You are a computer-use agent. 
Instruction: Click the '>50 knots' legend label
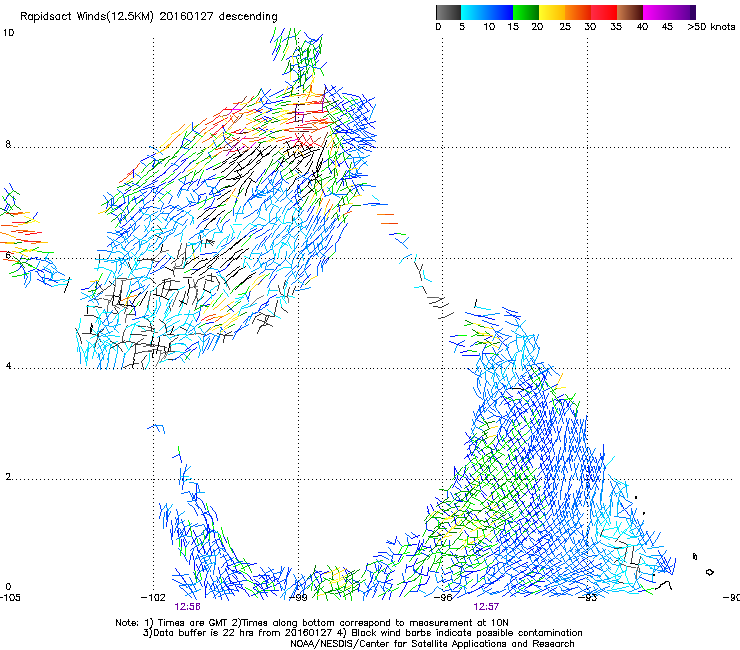(711, 27)
